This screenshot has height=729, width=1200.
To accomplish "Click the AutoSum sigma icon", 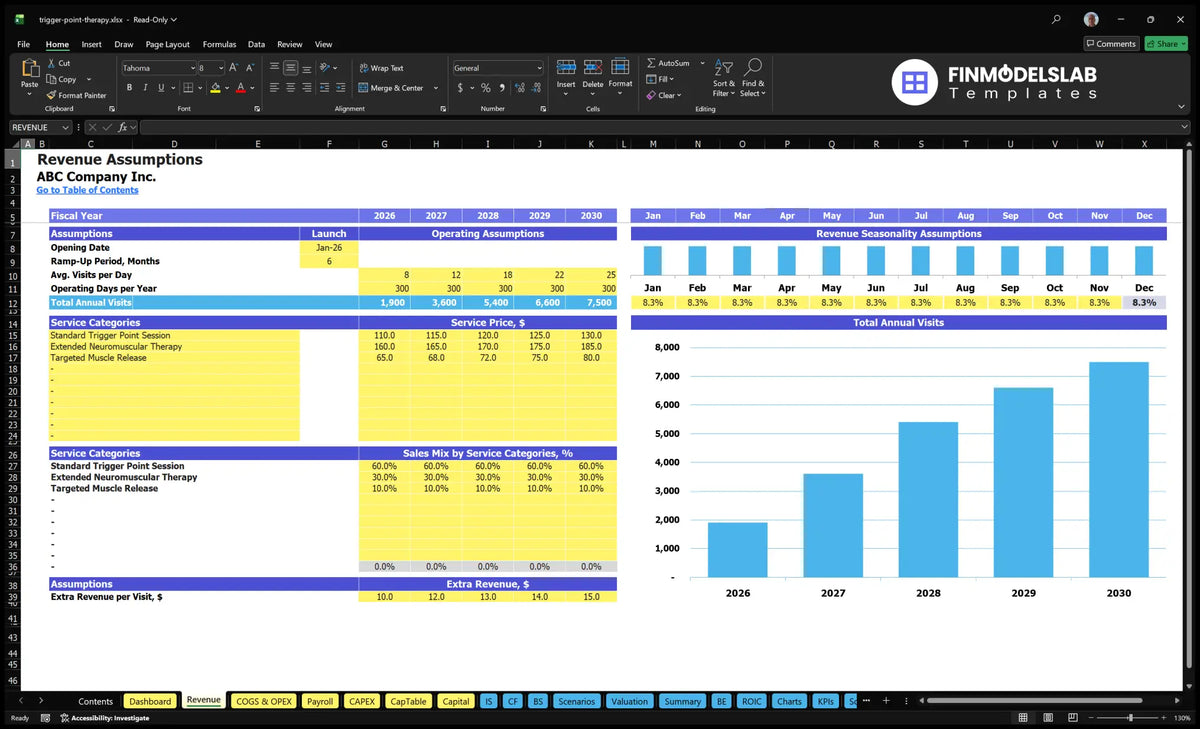I will pos(651,63).
